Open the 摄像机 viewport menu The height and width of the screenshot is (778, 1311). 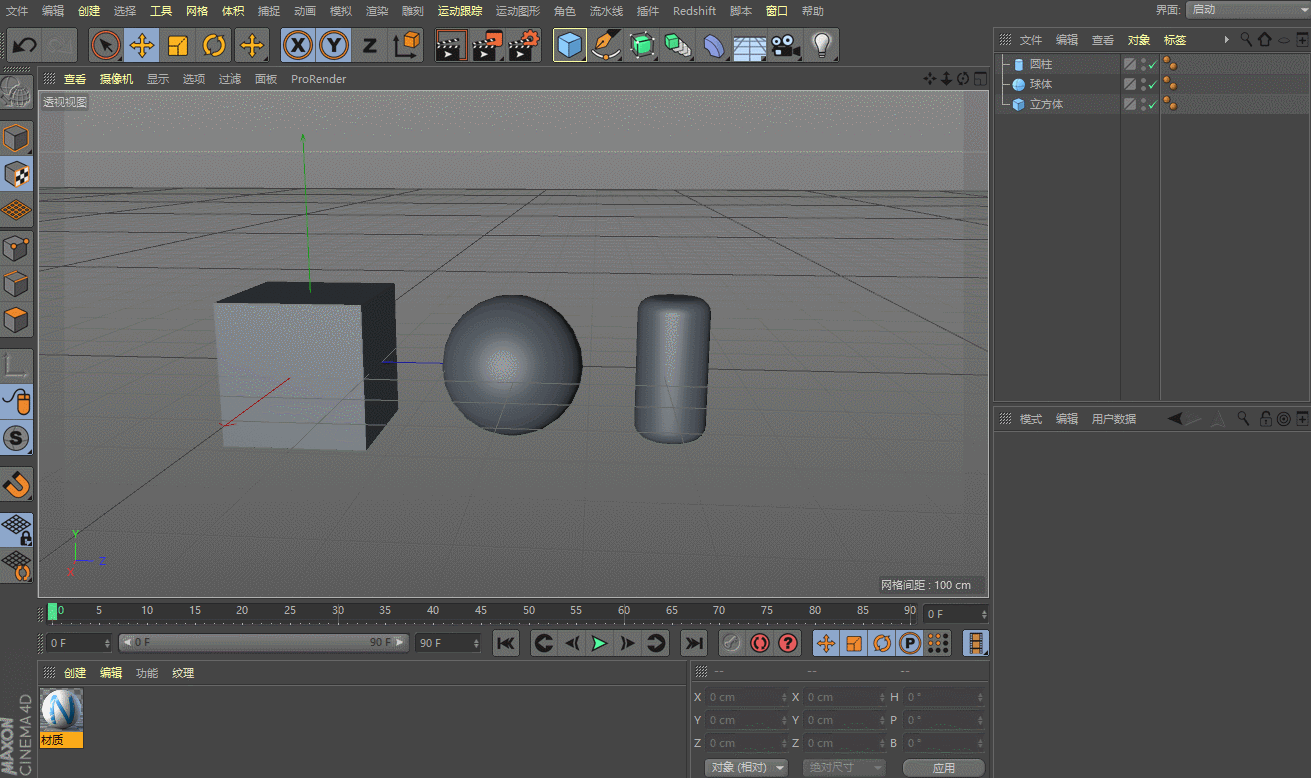point(116,79)
